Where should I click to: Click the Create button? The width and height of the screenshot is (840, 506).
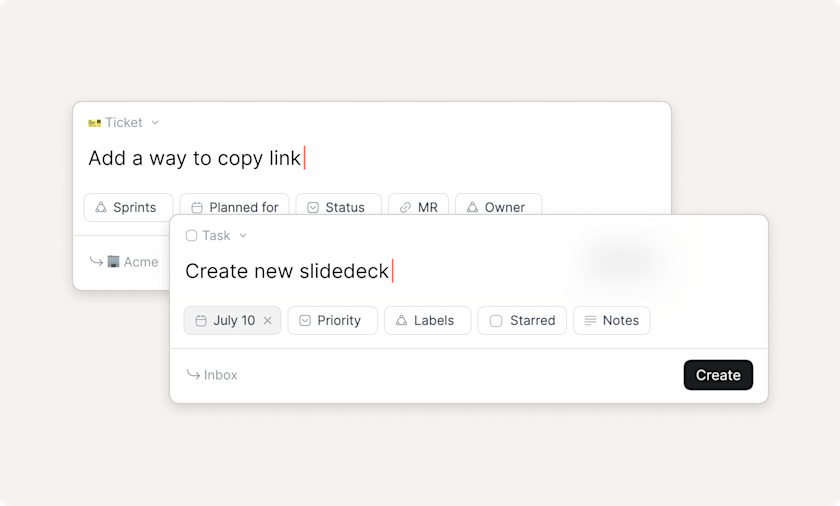coord(718,375)
